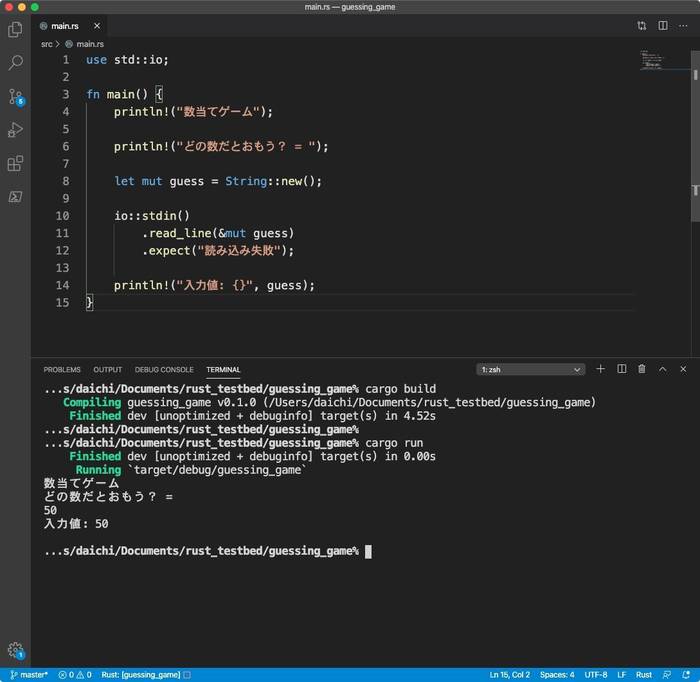Viewport: 700px width, 682px height.
Task: Kill terminal with the trash icon
Action: (642, 369)
